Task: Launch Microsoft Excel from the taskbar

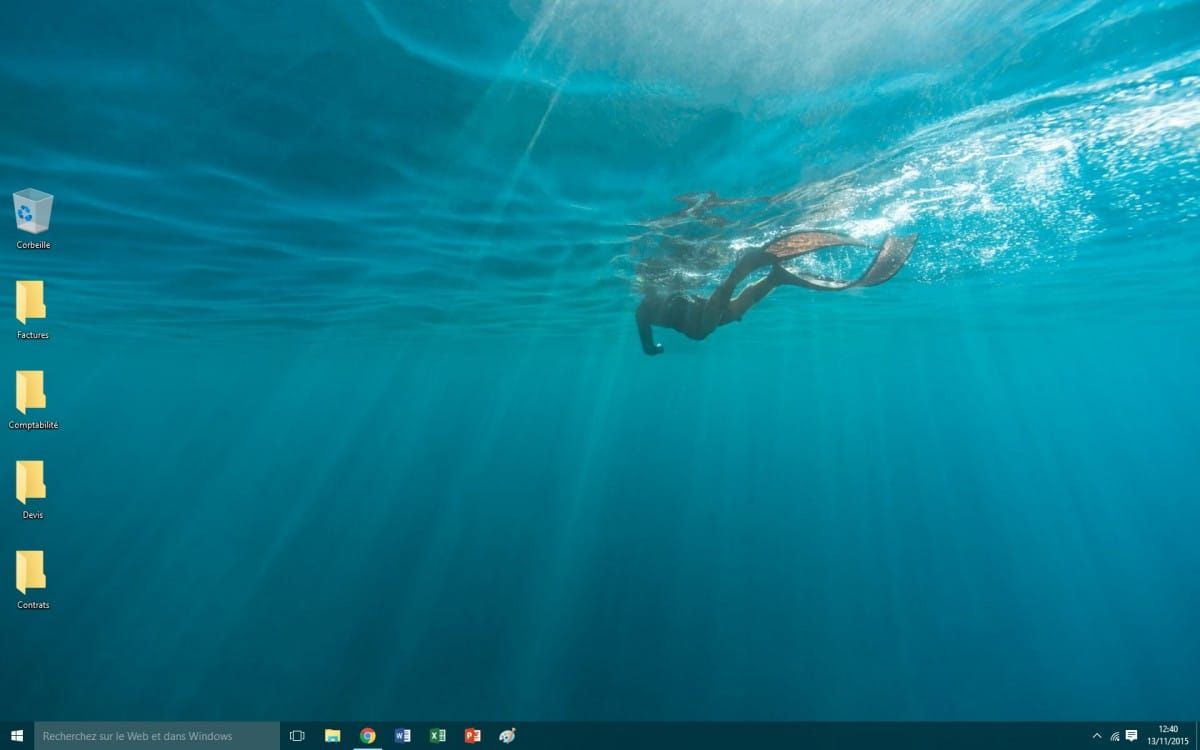Action: (x=438, y=736)
